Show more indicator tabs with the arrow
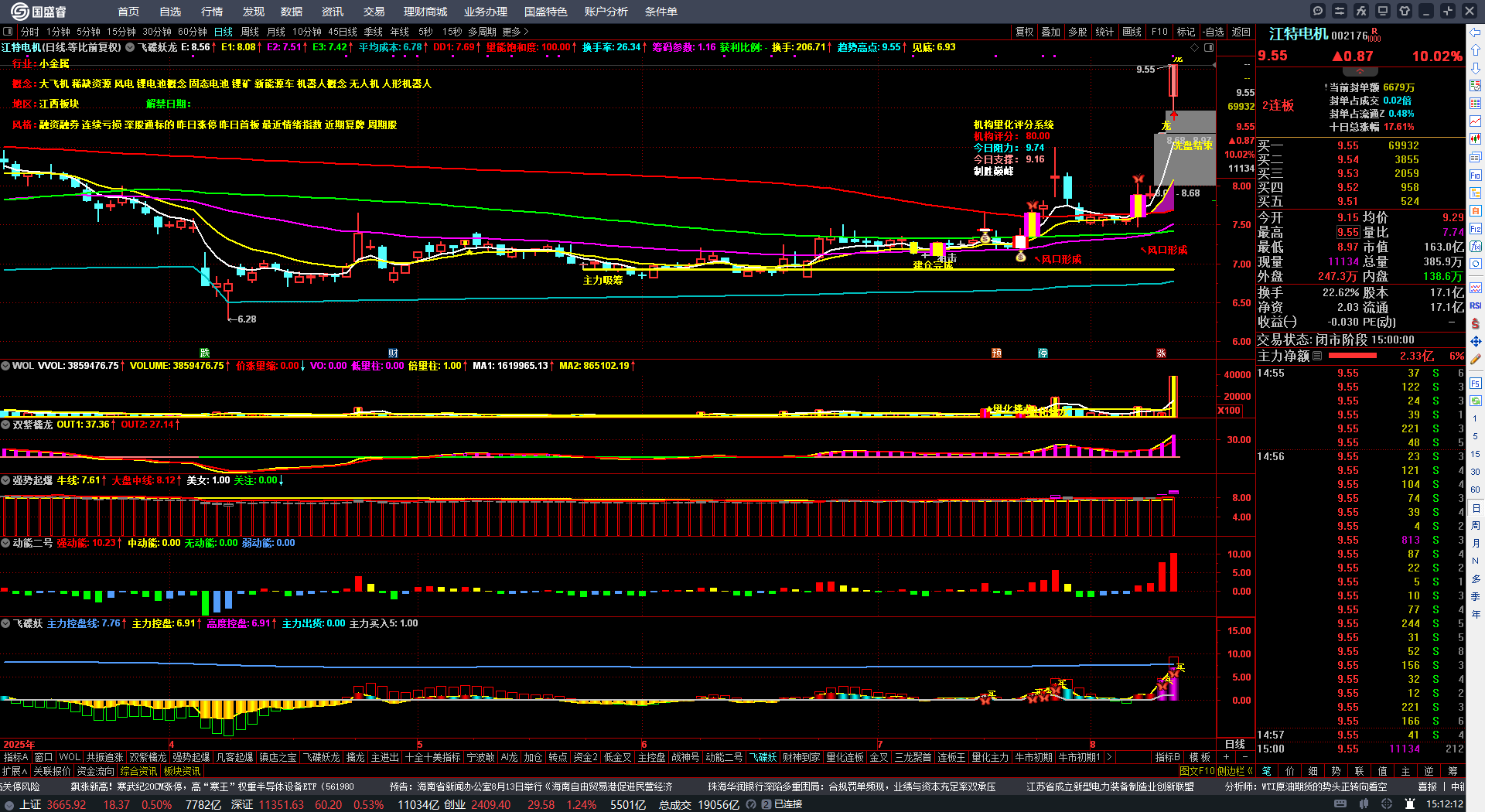This screenshot has height=812, width=1485. click(1109, 757)
